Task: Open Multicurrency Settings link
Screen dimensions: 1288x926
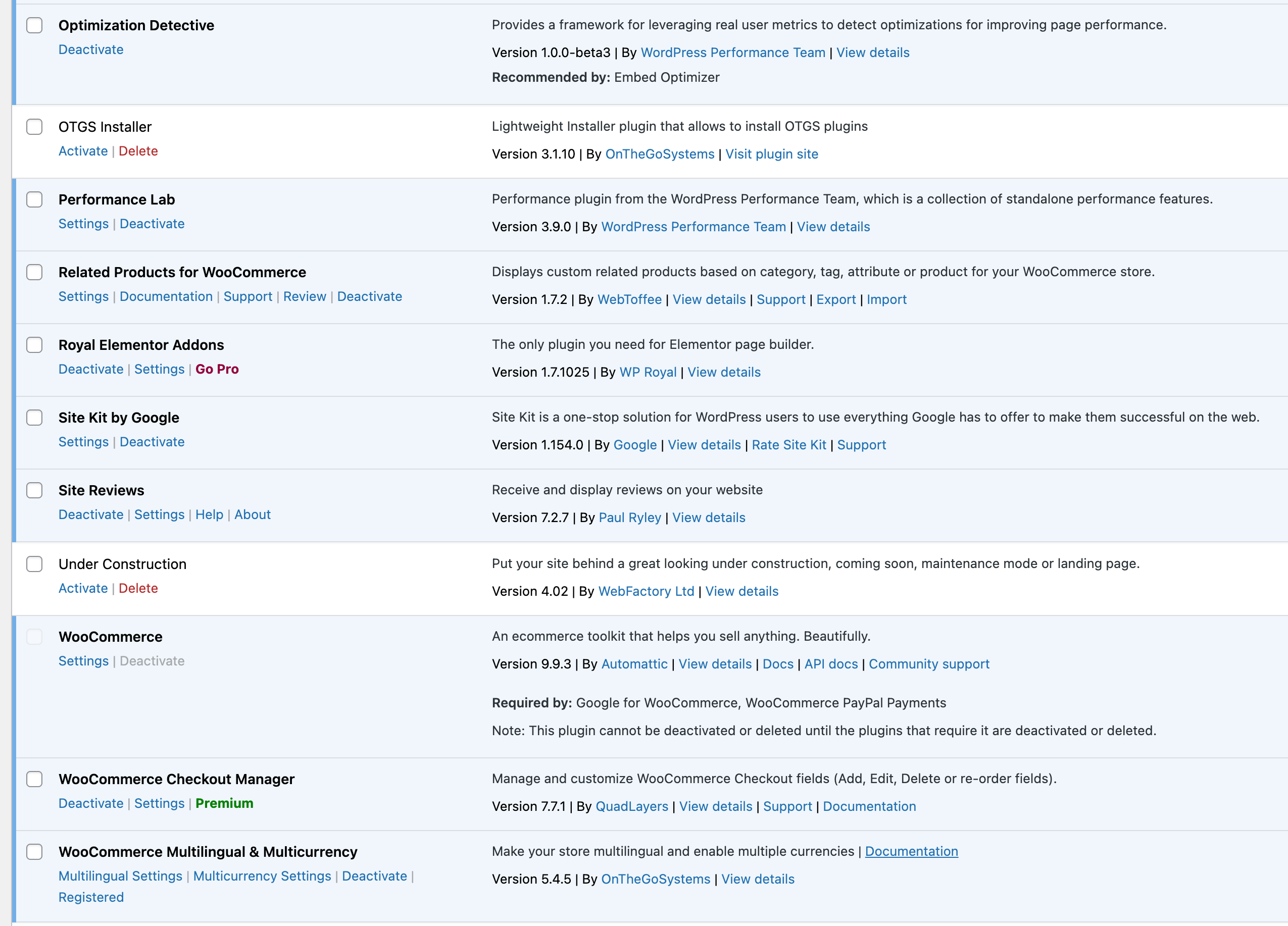Action: tap(262, 876)
